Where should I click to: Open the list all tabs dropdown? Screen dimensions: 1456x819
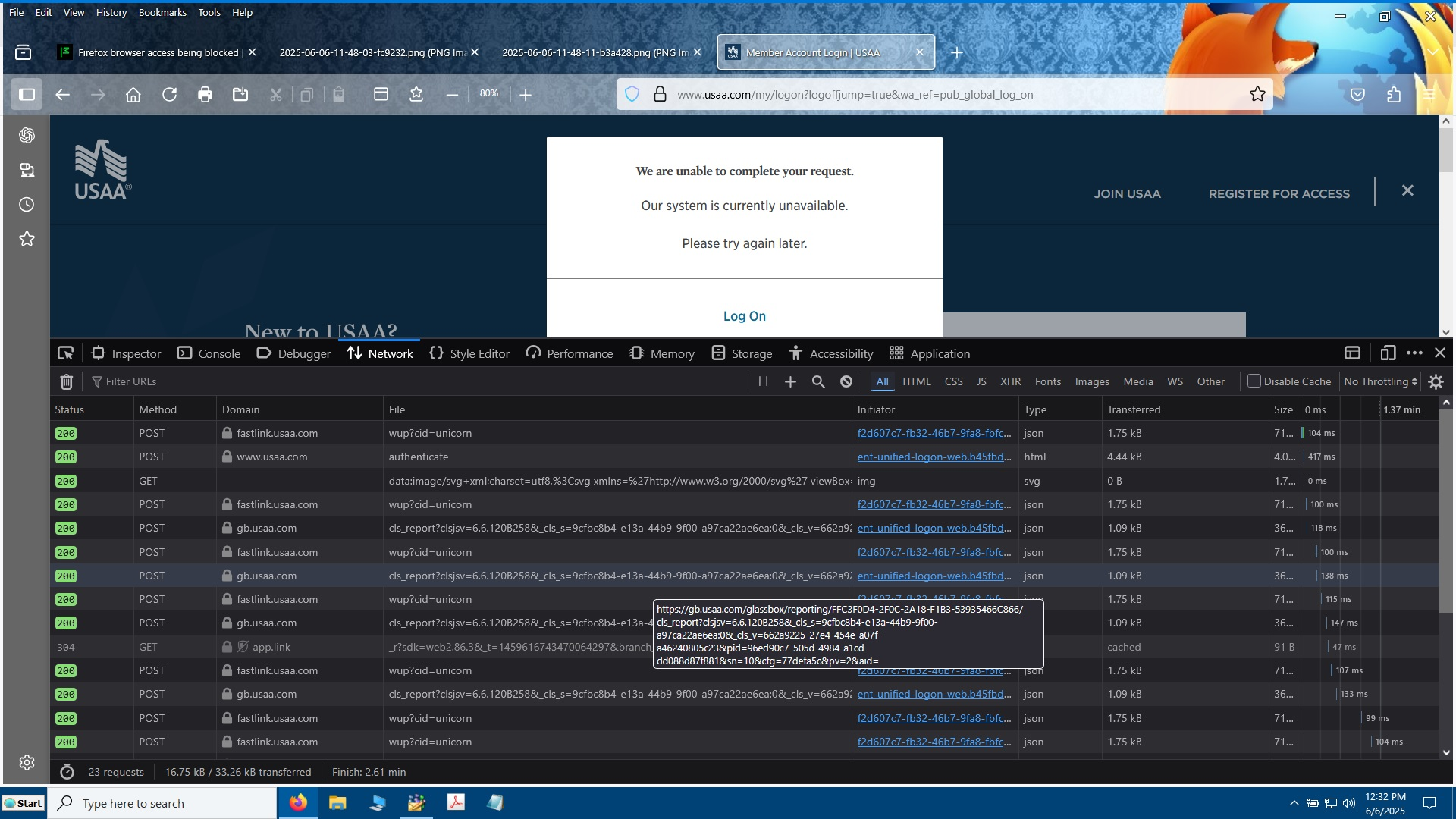pos(1432,52)
